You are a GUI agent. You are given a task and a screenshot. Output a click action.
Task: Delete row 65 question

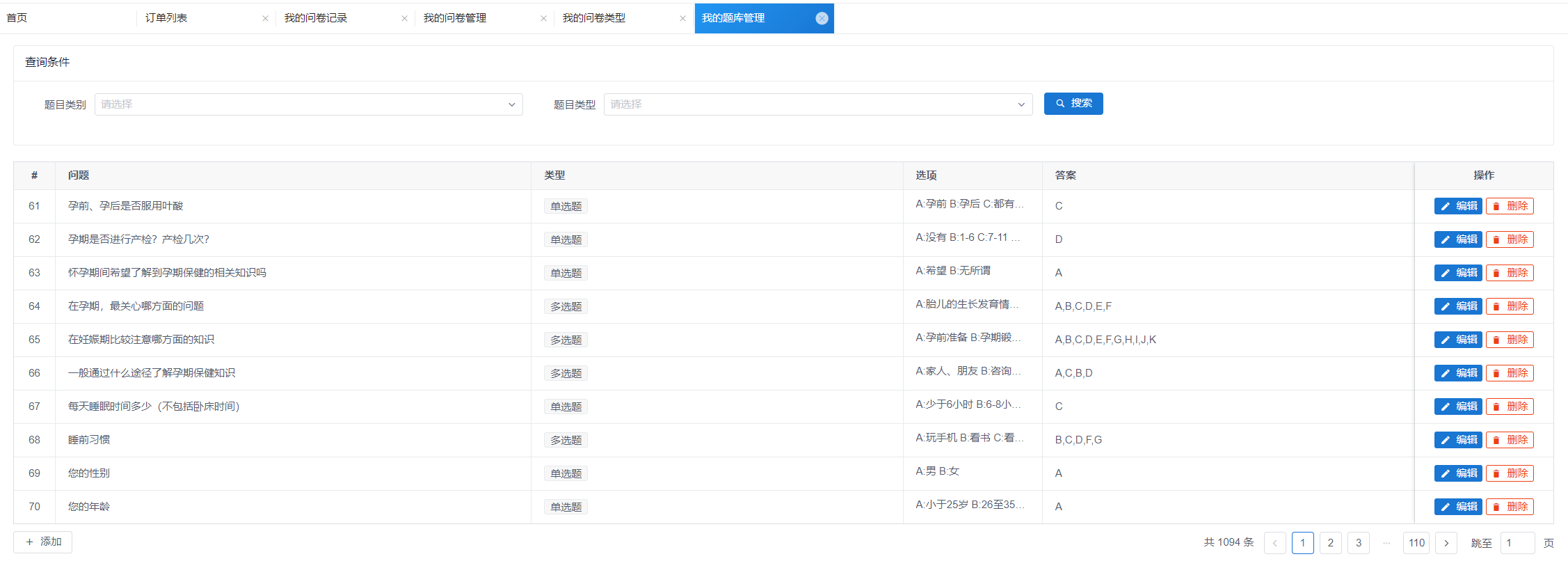(1510, 340)
